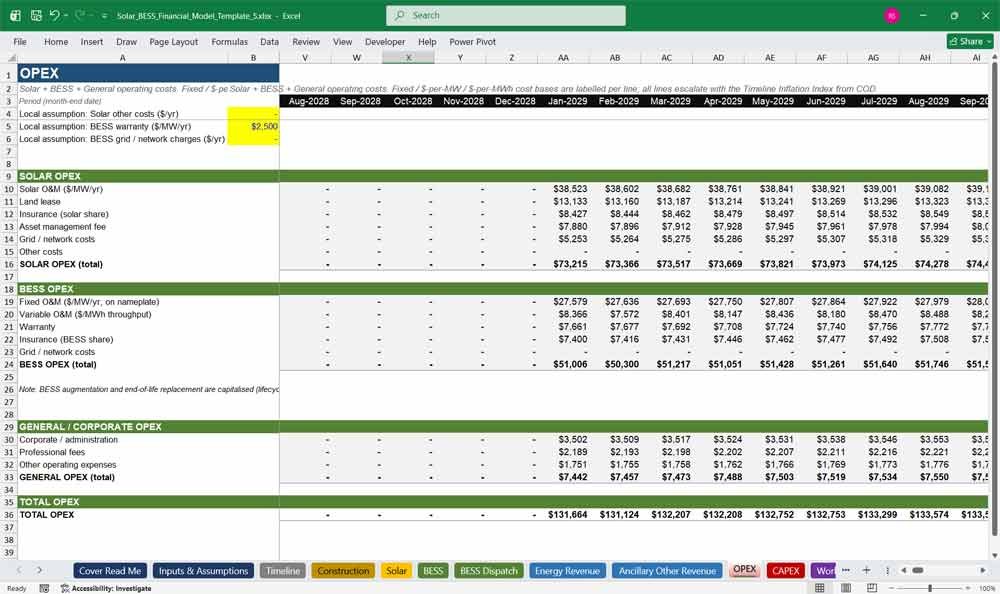This screenshot has width=1000, height=594.
Task: Open the BESS sheet tab
Action: pyautogui.click(x=433, y=571)
